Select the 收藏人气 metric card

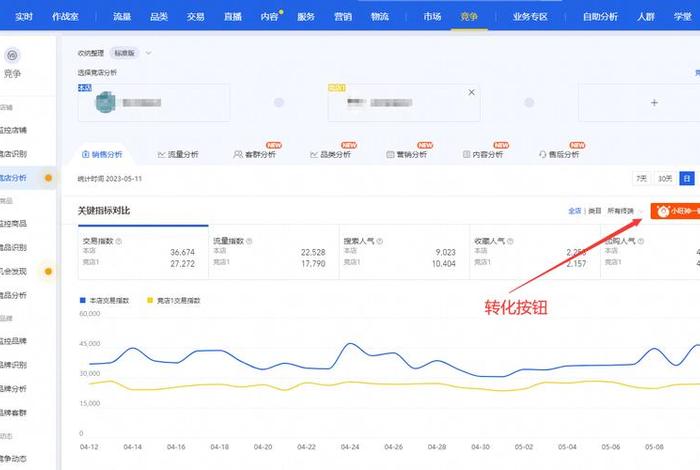(535, 253)
